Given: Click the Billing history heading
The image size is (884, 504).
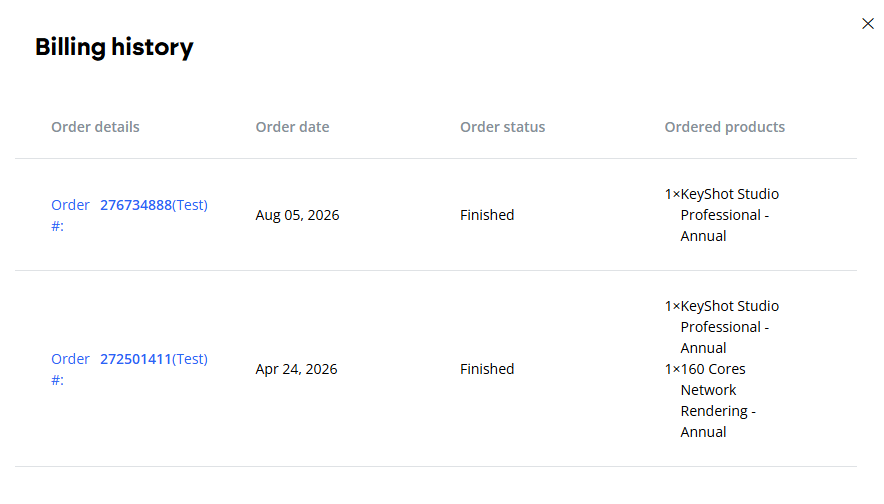Looking at the screenshot, I should 114,47.
